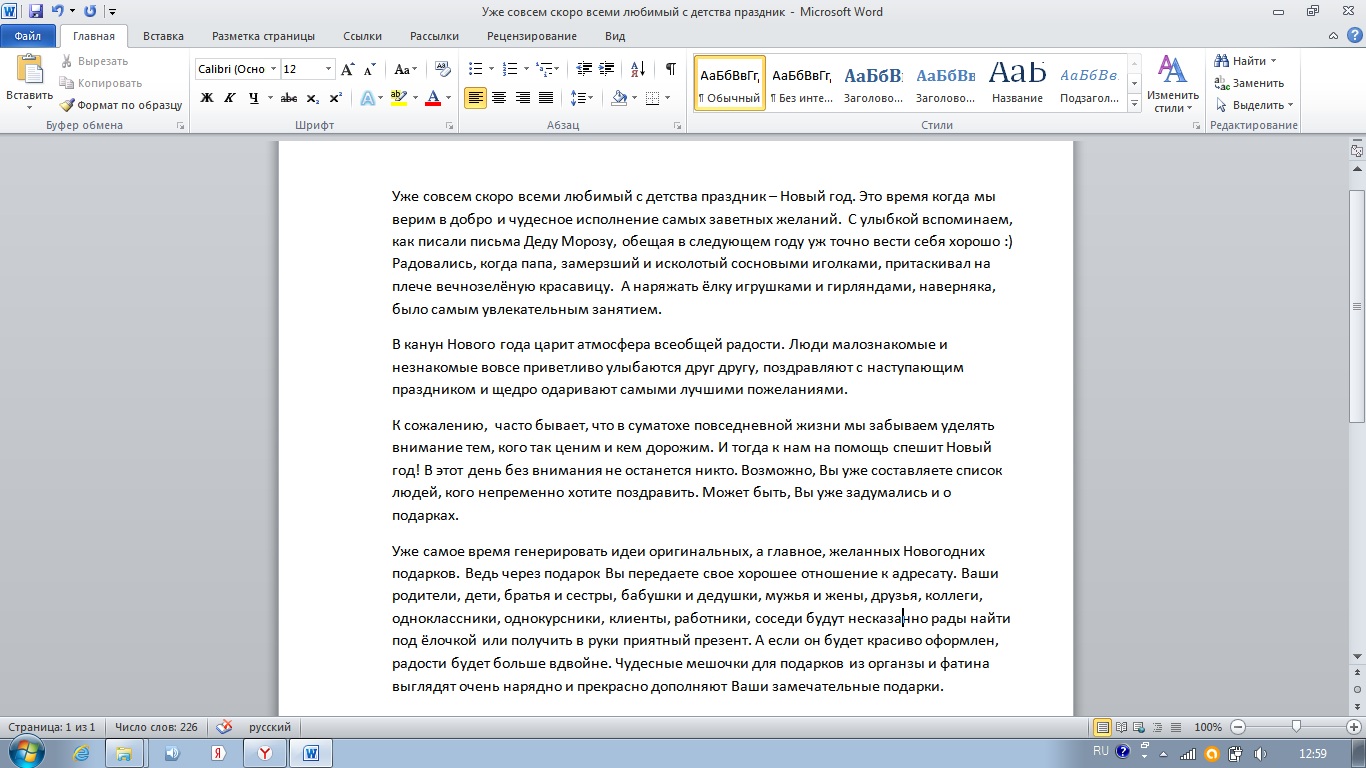Open the Word Help question icon
Screen dimensions: 1366x768
click(x=1355, y=35)
